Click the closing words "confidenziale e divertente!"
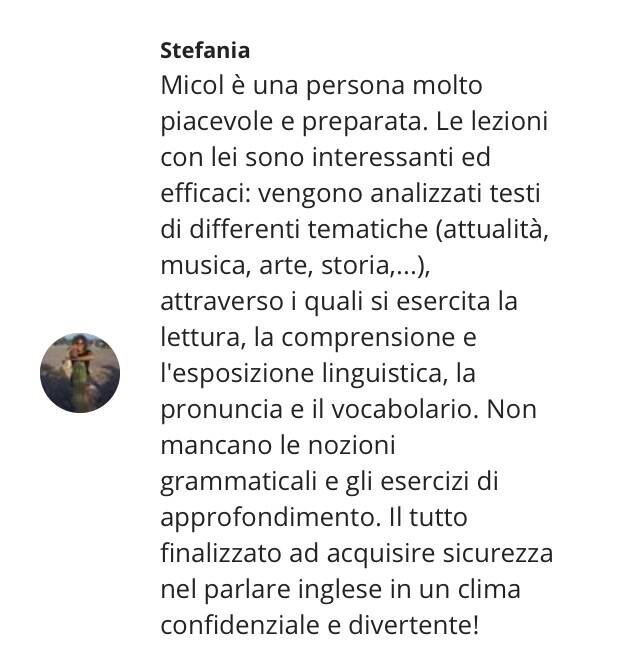The height and width of the screenshot is (660, 639). (320, 626)
